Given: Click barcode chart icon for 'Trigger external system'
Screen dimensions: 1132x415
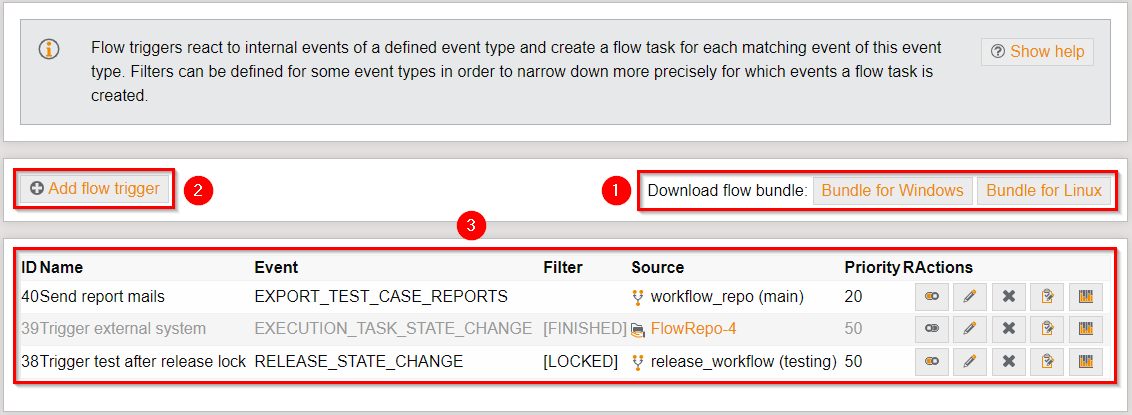Looking at the screenshot, I should click(1086, 328).
